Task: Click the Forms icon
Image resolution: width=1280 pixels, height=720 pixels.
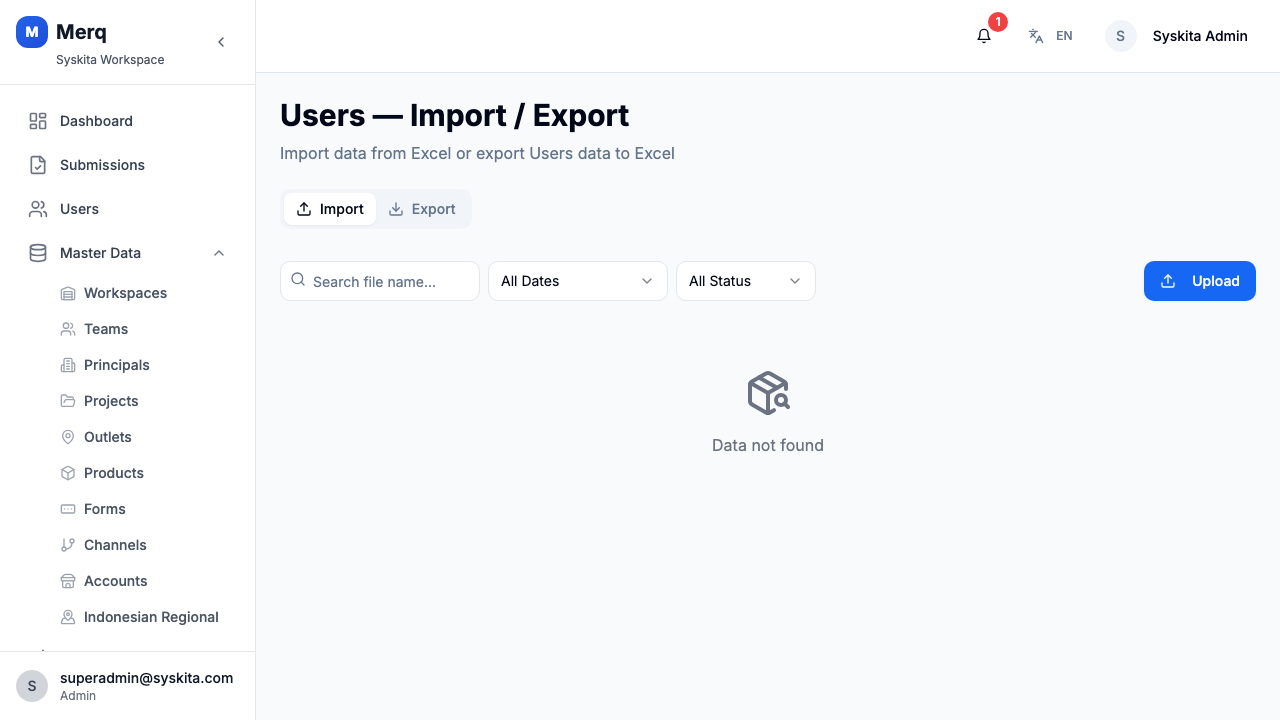Action: (x=68, y=509)
